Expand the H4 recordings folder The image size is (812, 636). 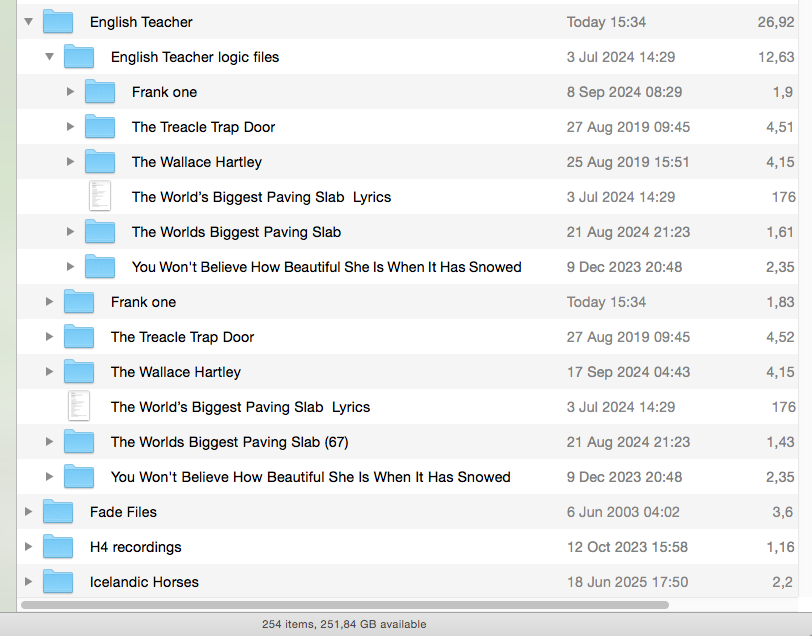click(x=28, y=547)
